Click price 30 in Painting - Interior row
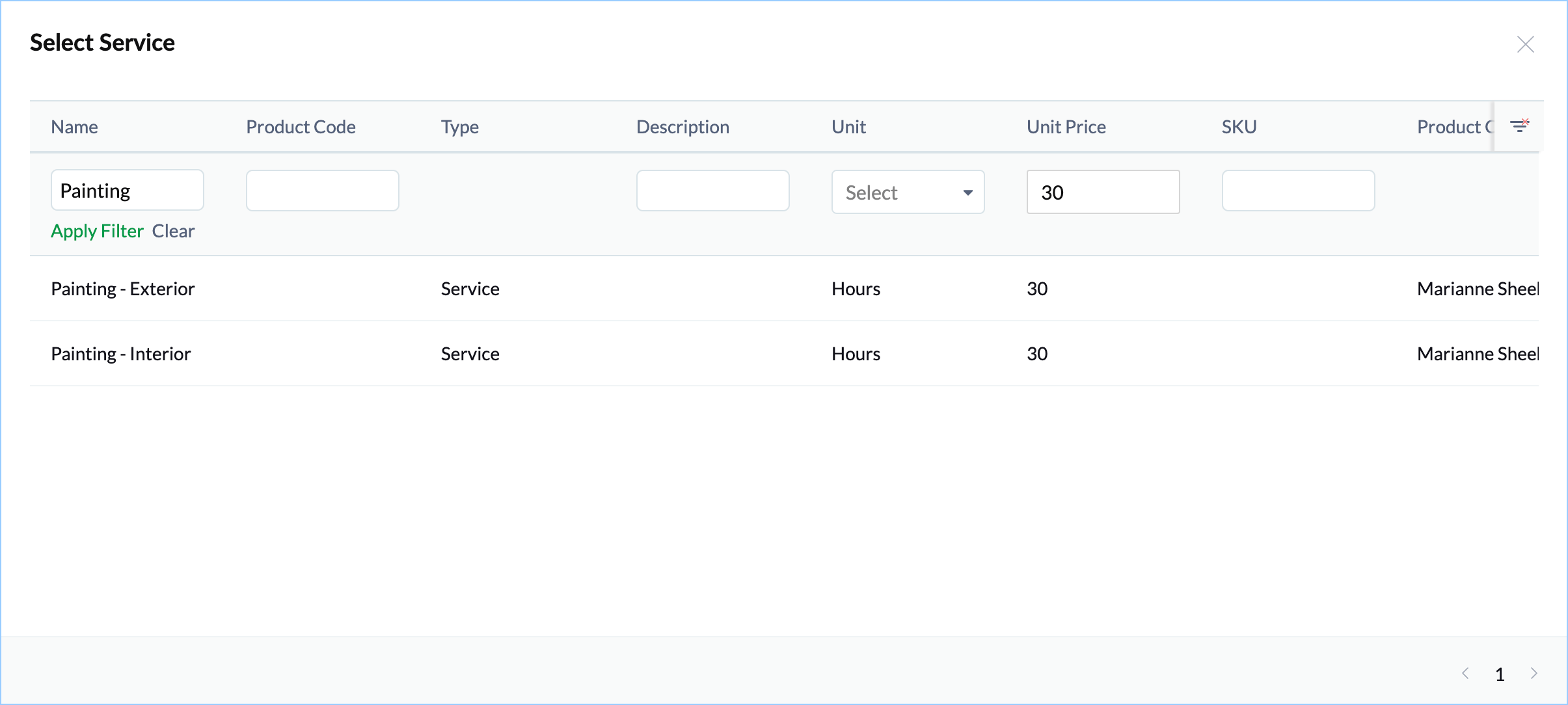Screen dimensions: 1568x705 click(1037, 354)
